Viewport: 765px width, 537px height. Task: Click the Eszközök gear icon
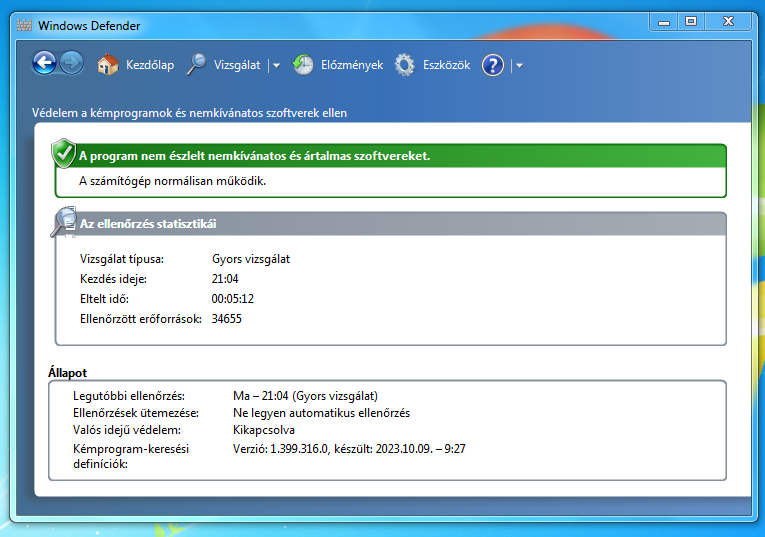tap(404, 64)
